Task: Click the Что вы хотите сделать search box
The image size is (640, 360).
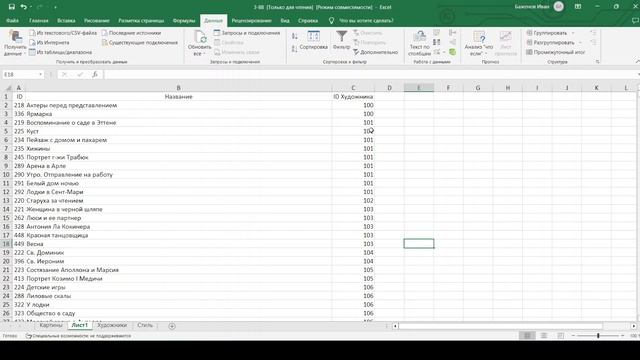Action: click(x=367, y=20)
